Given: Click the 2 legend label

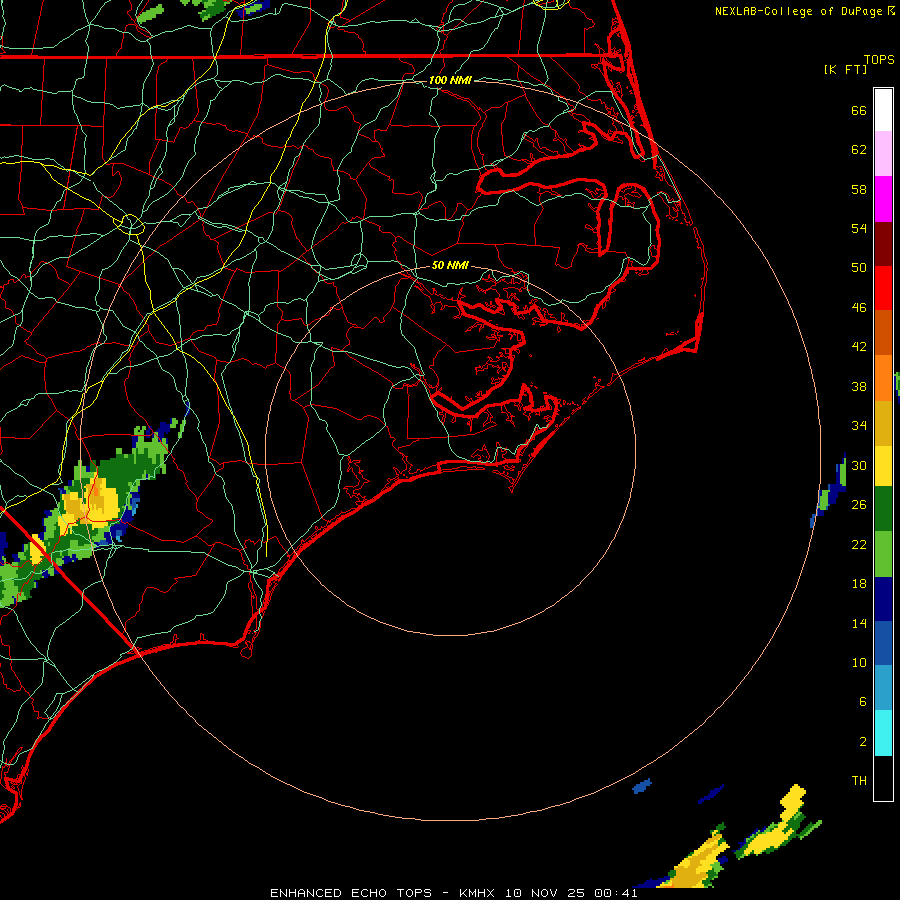Looking at the screenshot, I should pos(863,742).
